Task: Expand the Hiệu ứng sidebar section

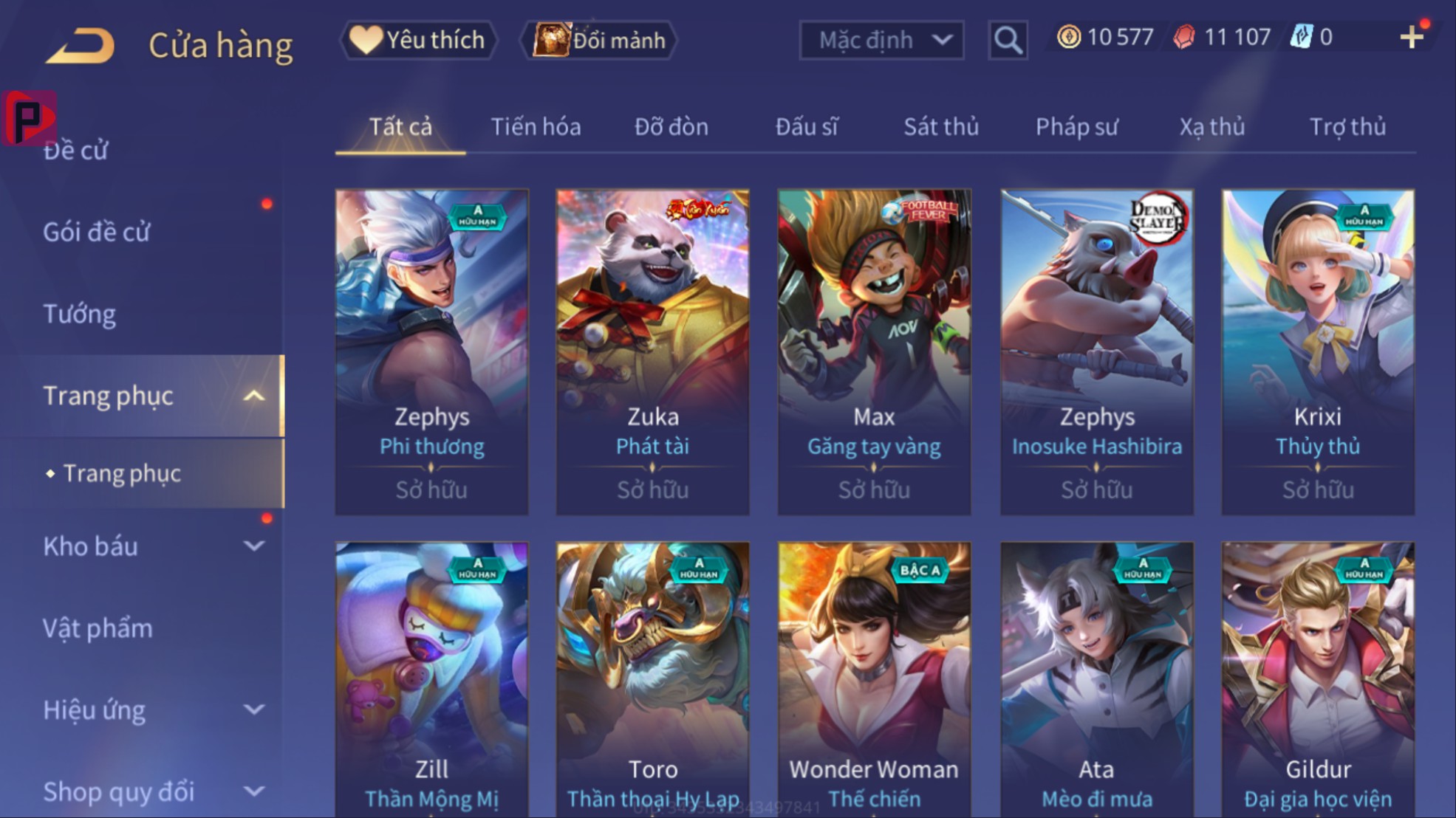Action: pos(253,710)
